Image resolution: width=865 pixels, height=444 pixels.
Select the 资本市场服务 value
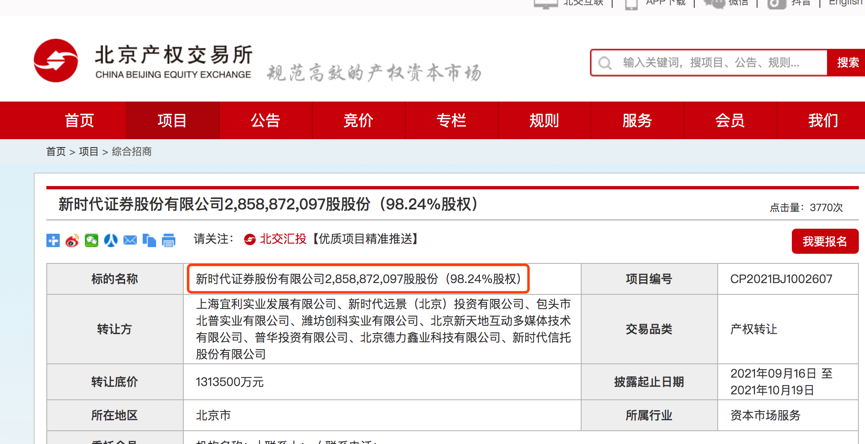click(x=765, y=415)
